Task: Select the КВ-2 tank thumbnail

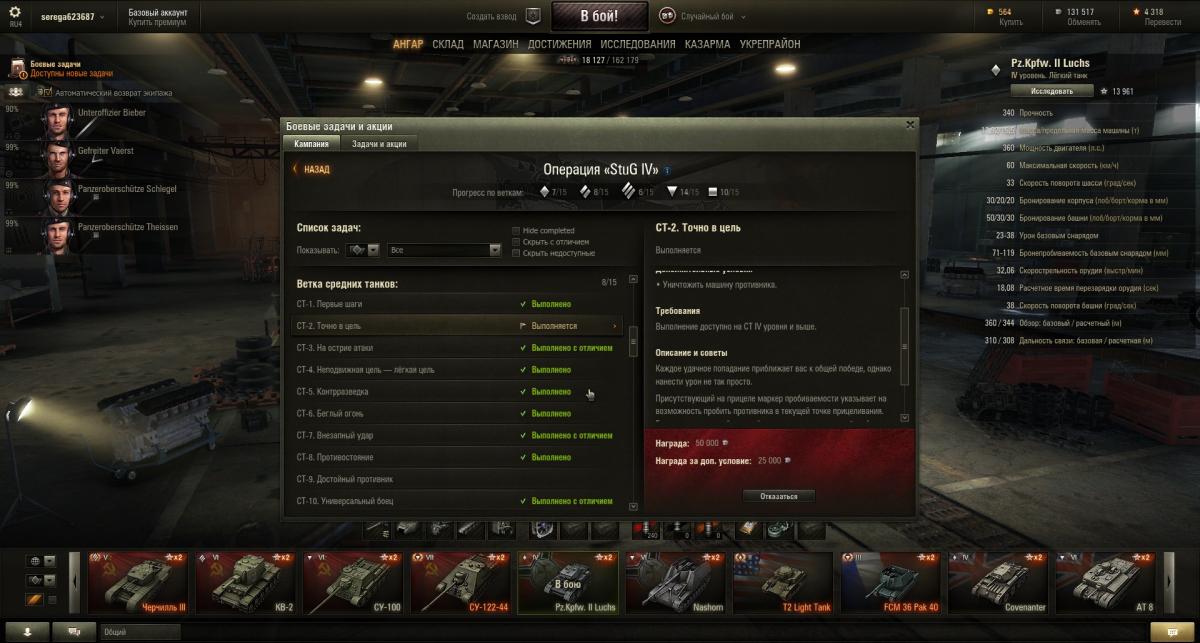Action: [x=246, y=582]
